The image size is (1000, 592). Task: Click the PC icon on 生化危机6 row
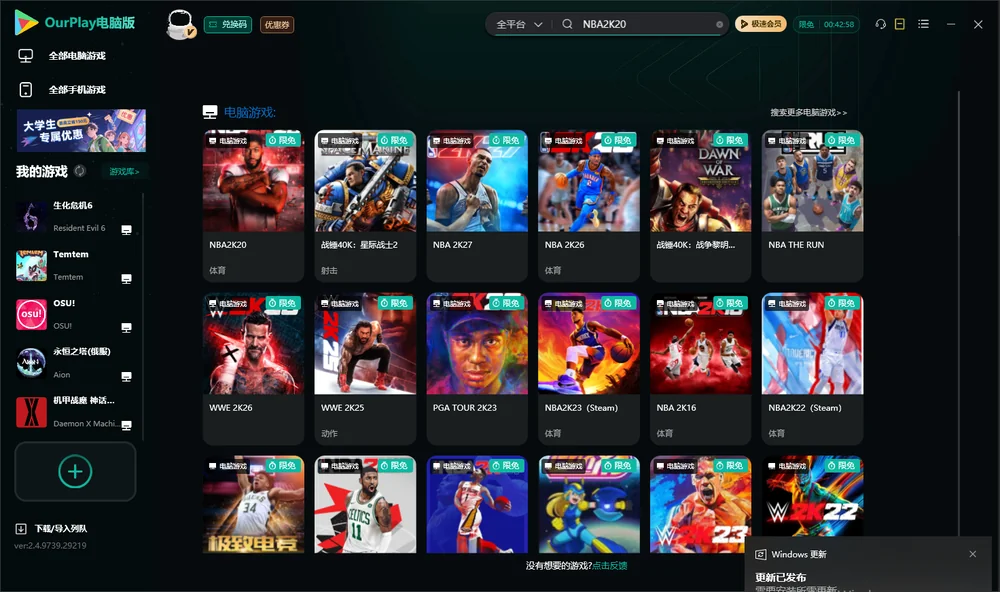pos(126,230)
